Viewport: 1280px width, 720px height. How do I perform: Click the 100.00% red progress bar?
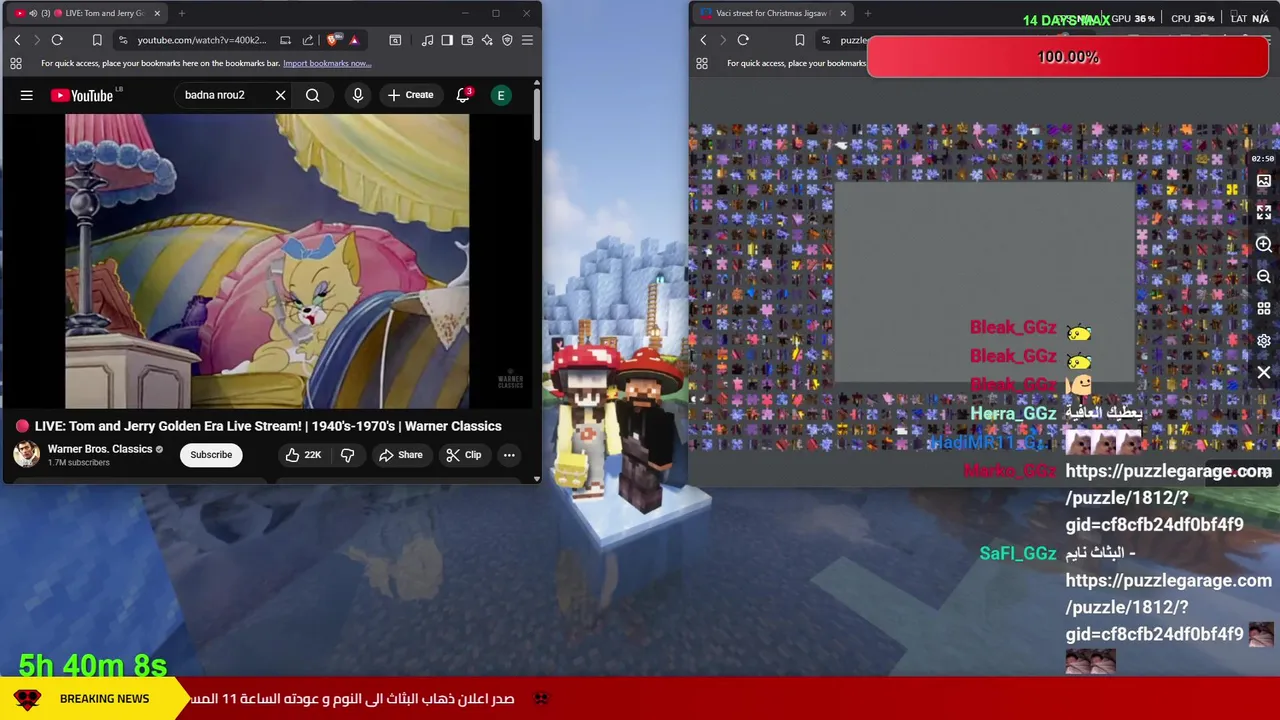[x=1068, y=57]
